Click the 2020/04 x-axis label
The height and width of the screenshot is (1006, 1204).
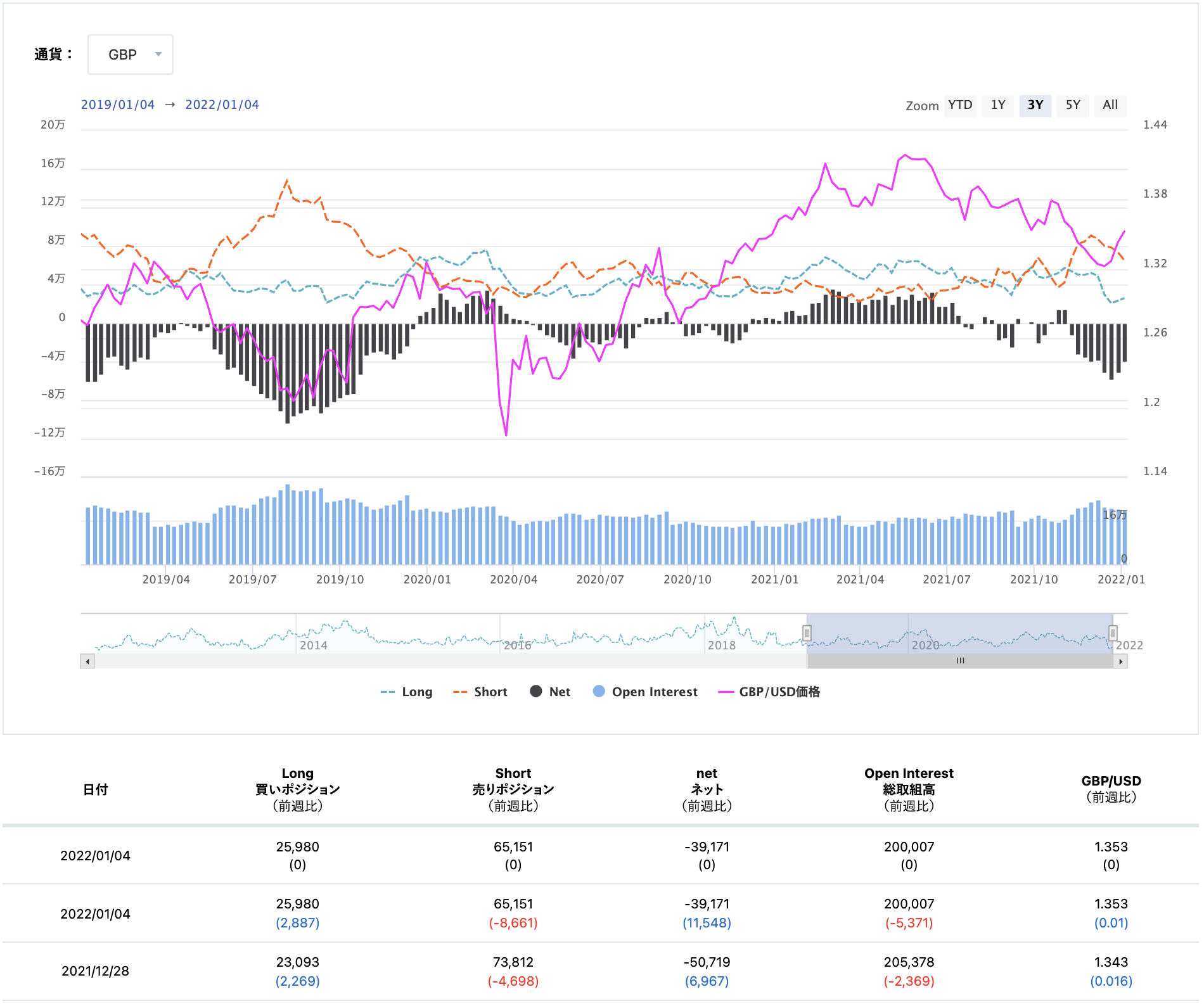(x=514, y=580)
